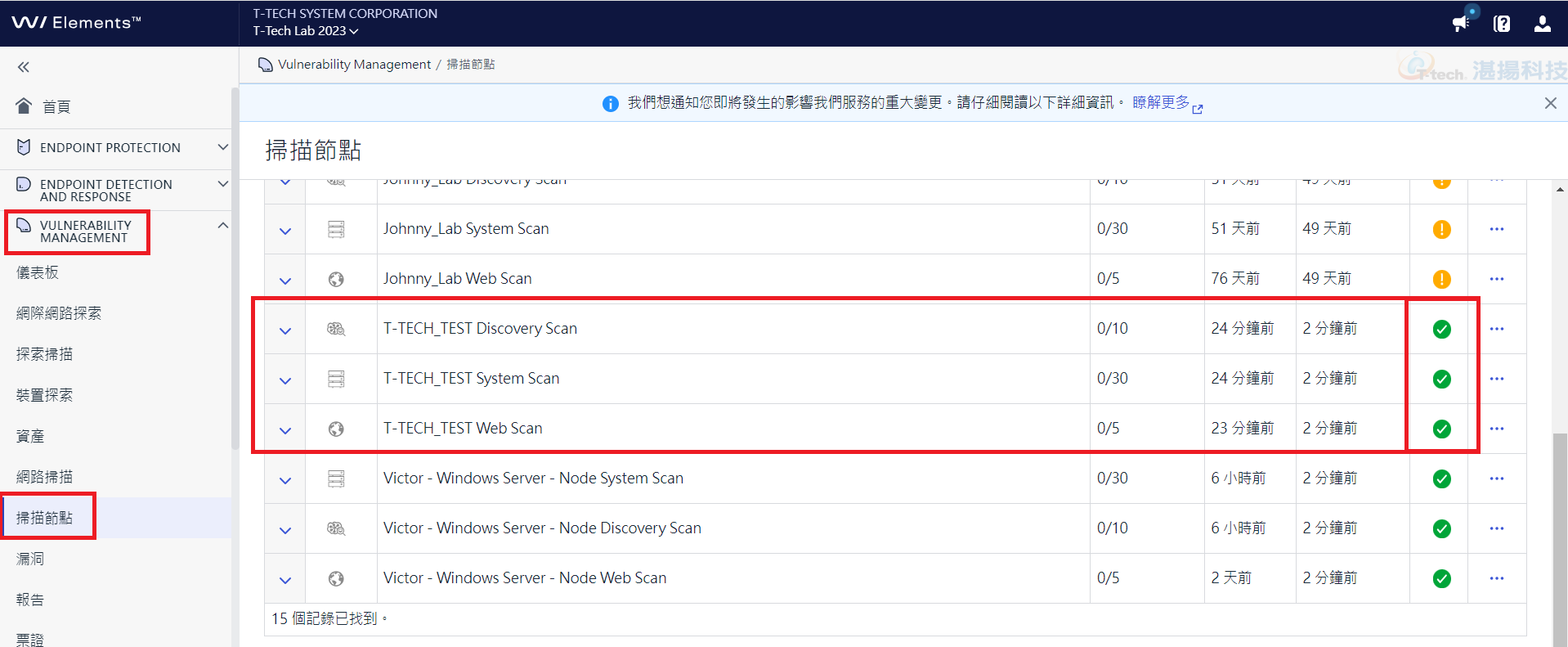Viewport: 1568px width, 647px height.
Task: Click globe icon for Johnny_Lab Web Scan
Action: coord(336,280)
